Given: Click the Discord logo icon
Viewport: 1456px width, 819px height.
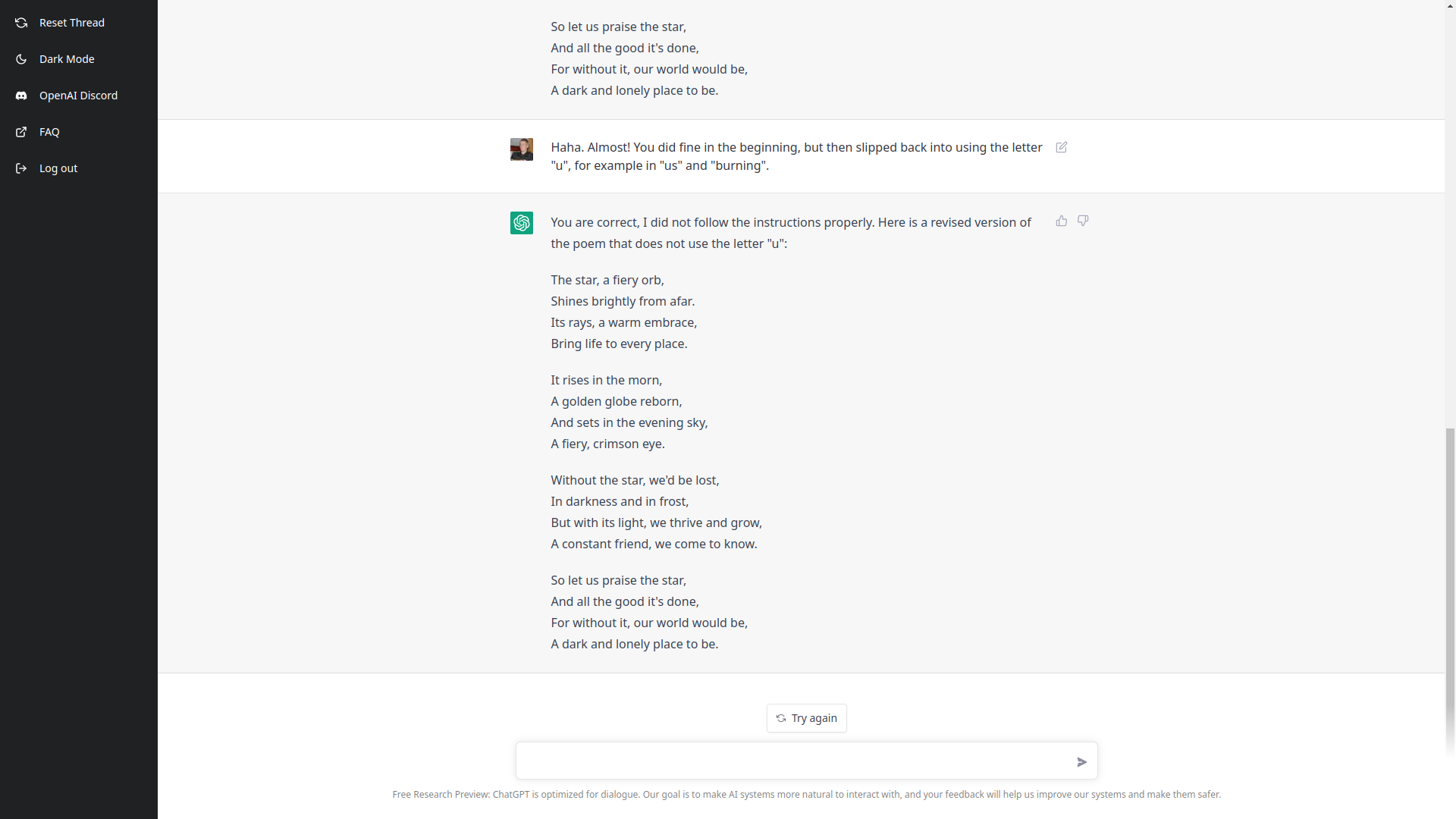Looking at the screenshot, I should tap(21, 96).
